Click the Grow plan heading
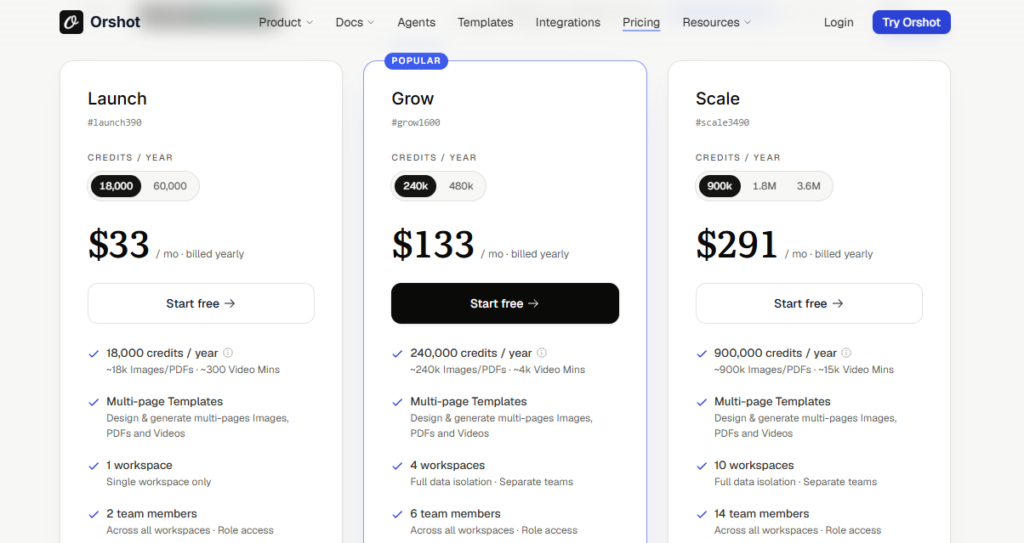 [x=413, y=99]
